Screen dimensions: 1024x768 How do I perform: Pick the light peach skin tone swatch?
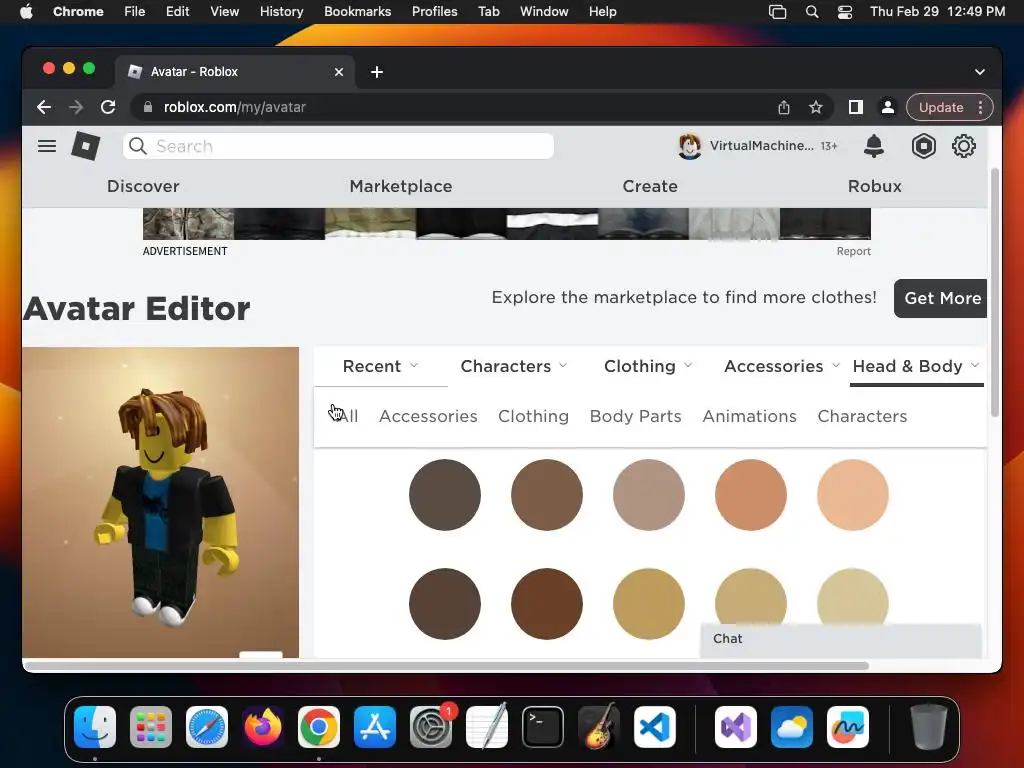point(852,495)
